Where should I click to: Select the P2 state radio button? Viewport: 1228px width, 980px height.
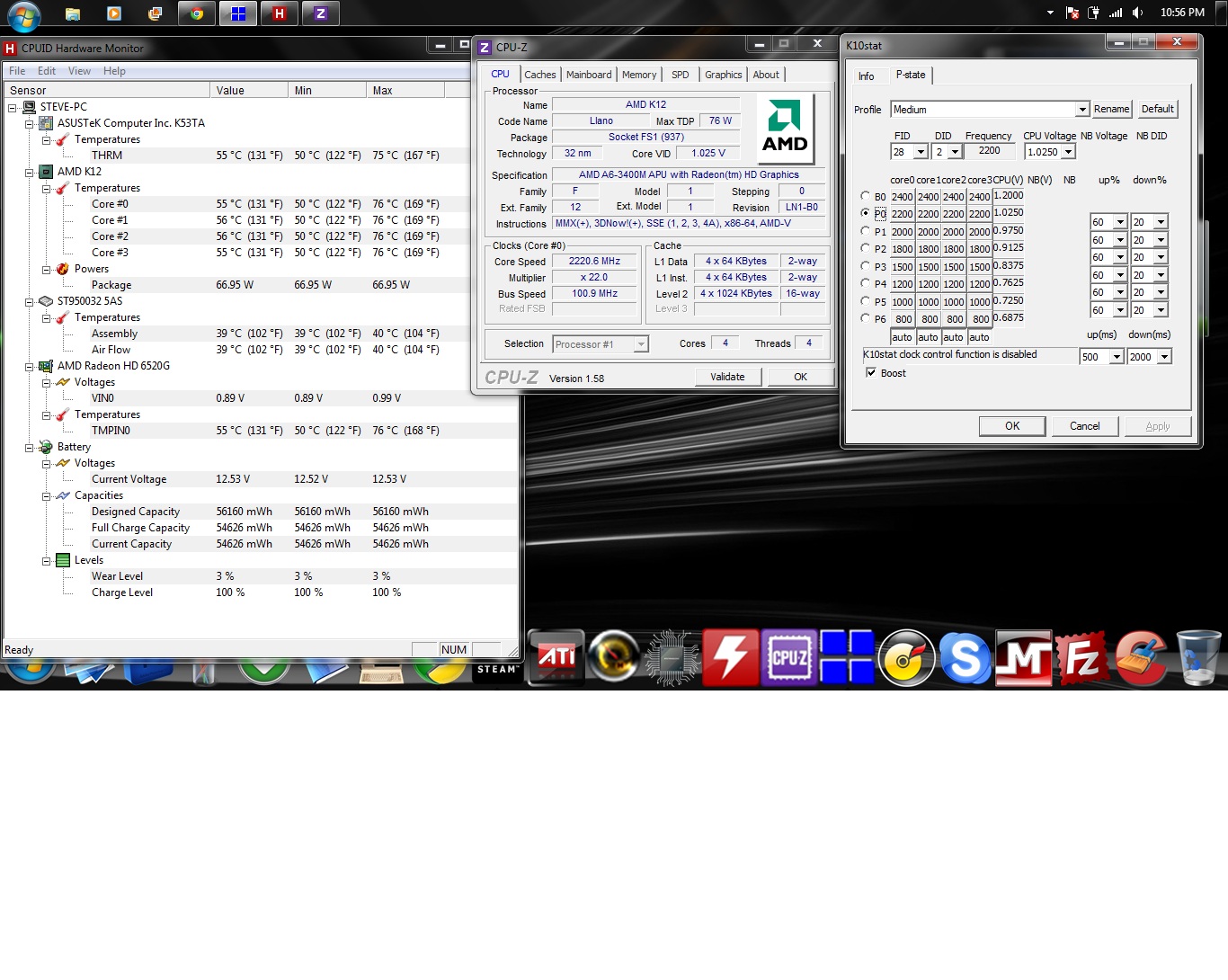[865, 248]
